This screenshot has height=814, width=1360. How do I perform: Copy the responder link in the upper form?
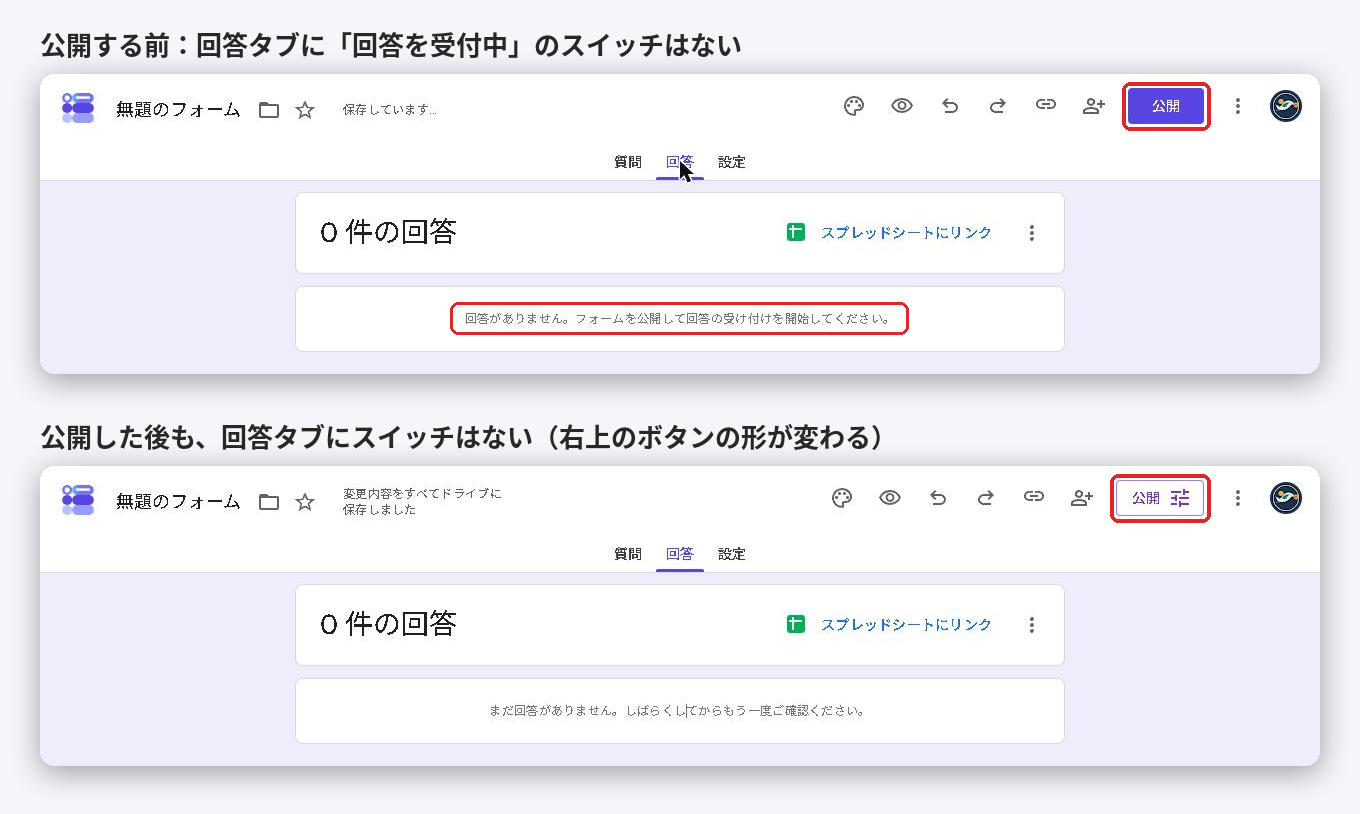click(1045, 105)
